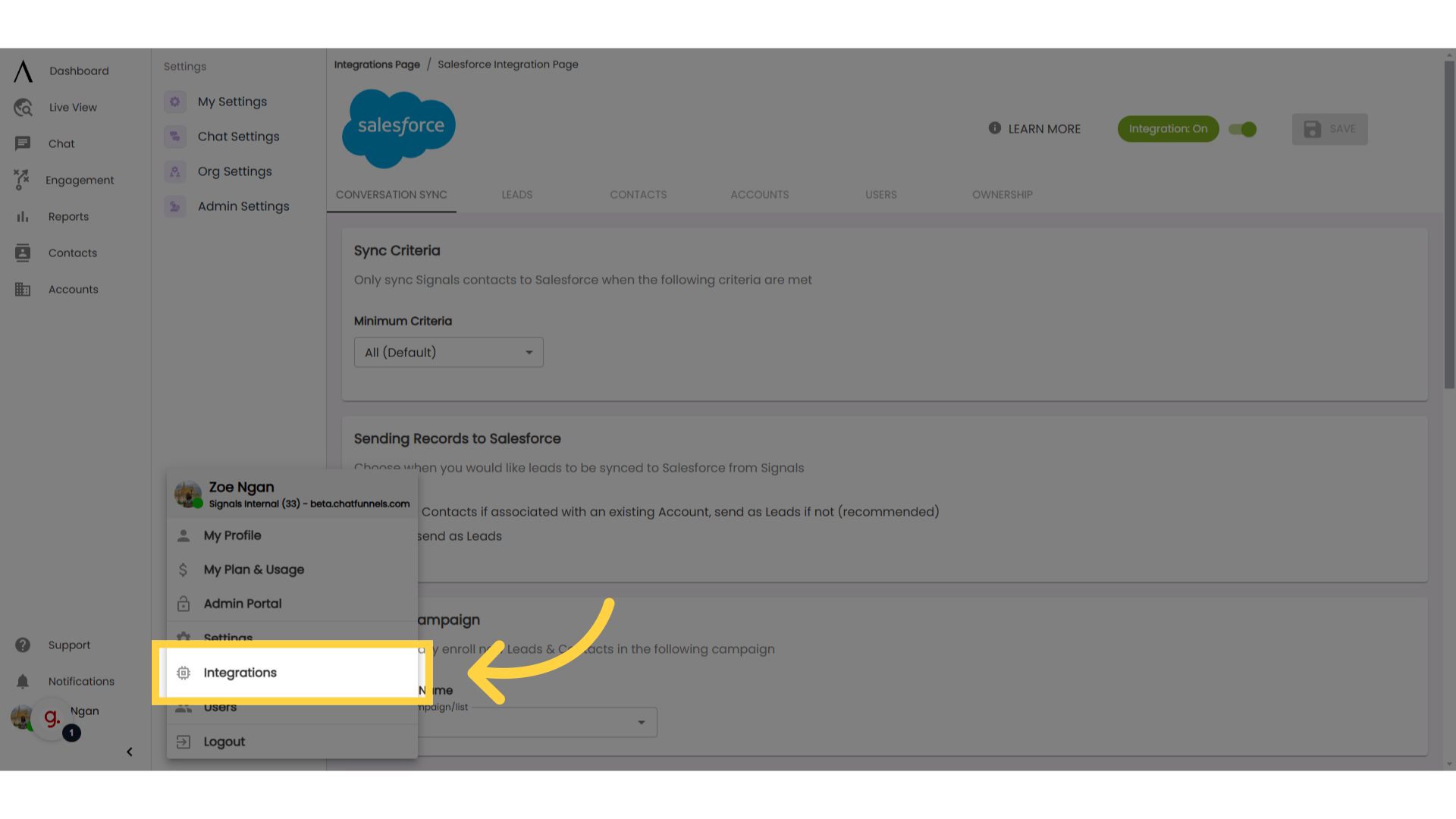The height and width of the screenshot is (819, 1456).
Task: Click the Learn More info icon
Action: (x=995, y=128)
